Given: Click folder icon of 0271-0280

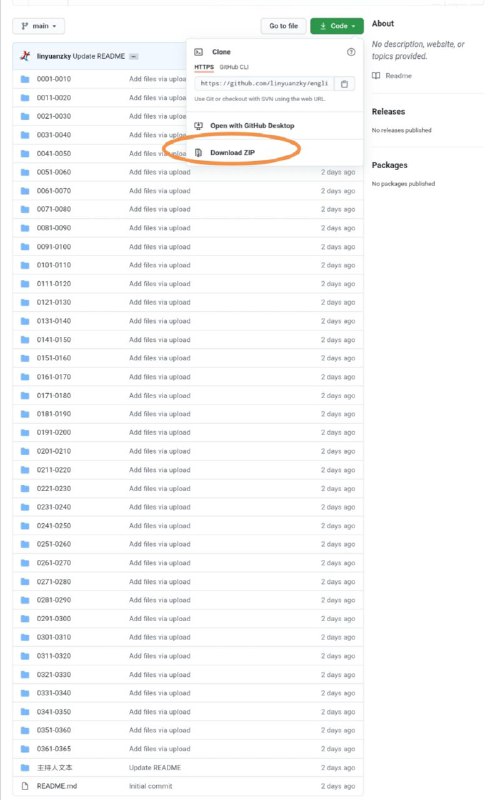Looking at the screenshot, I should click(24, 582).
